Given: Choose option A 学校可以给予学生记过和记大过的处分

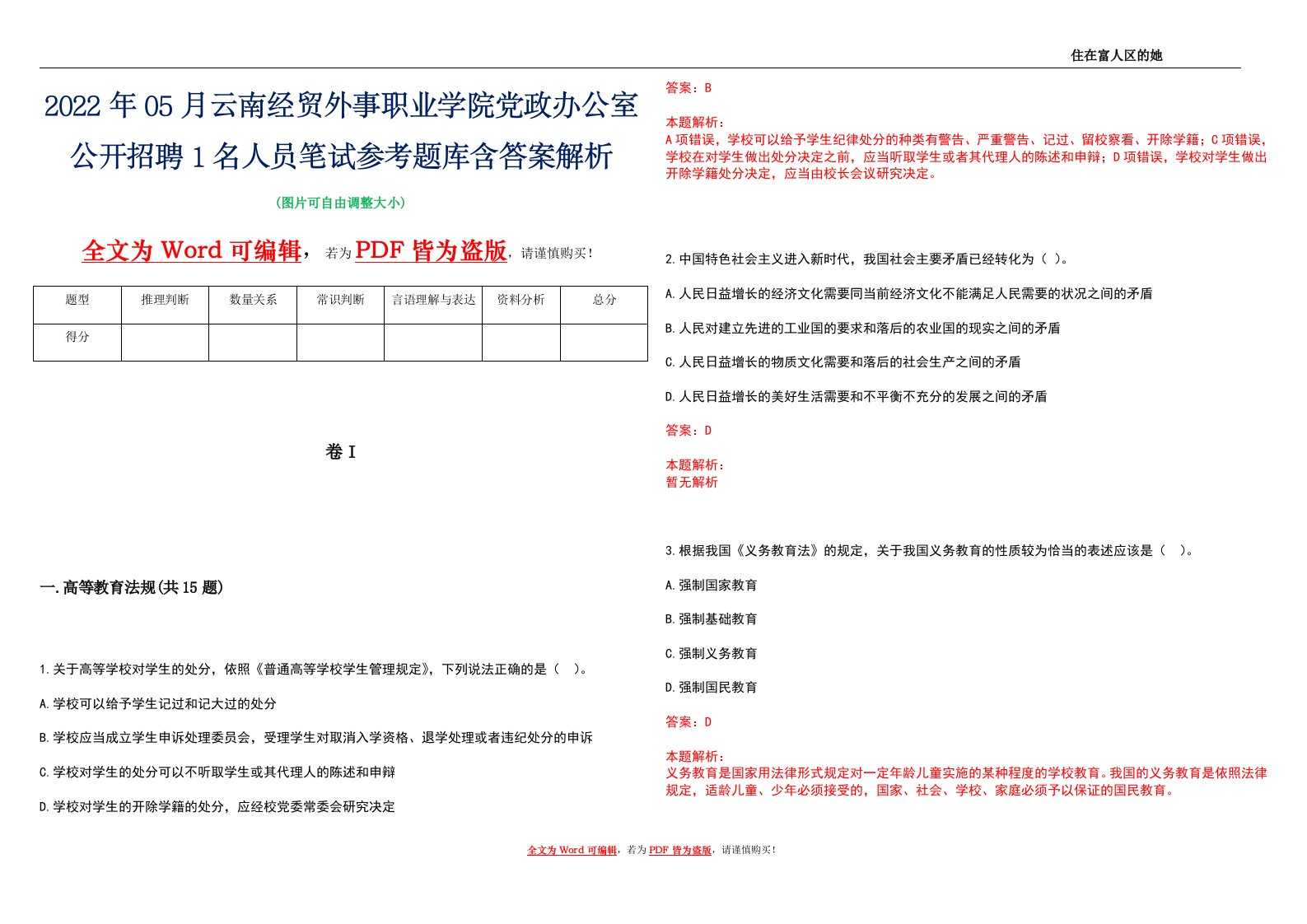Looking at the screenshot, I should tap(158, 703).
